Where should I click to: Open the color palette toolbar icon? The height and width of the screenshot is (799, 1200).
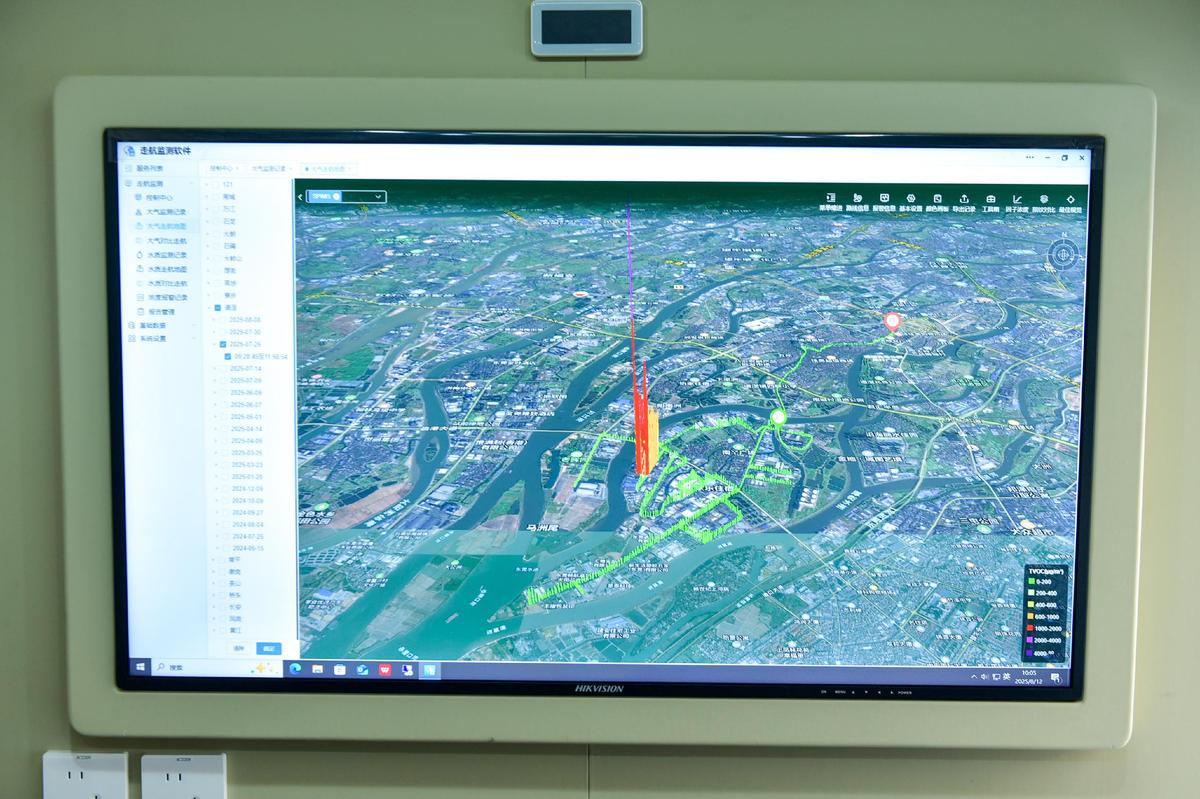938,200
